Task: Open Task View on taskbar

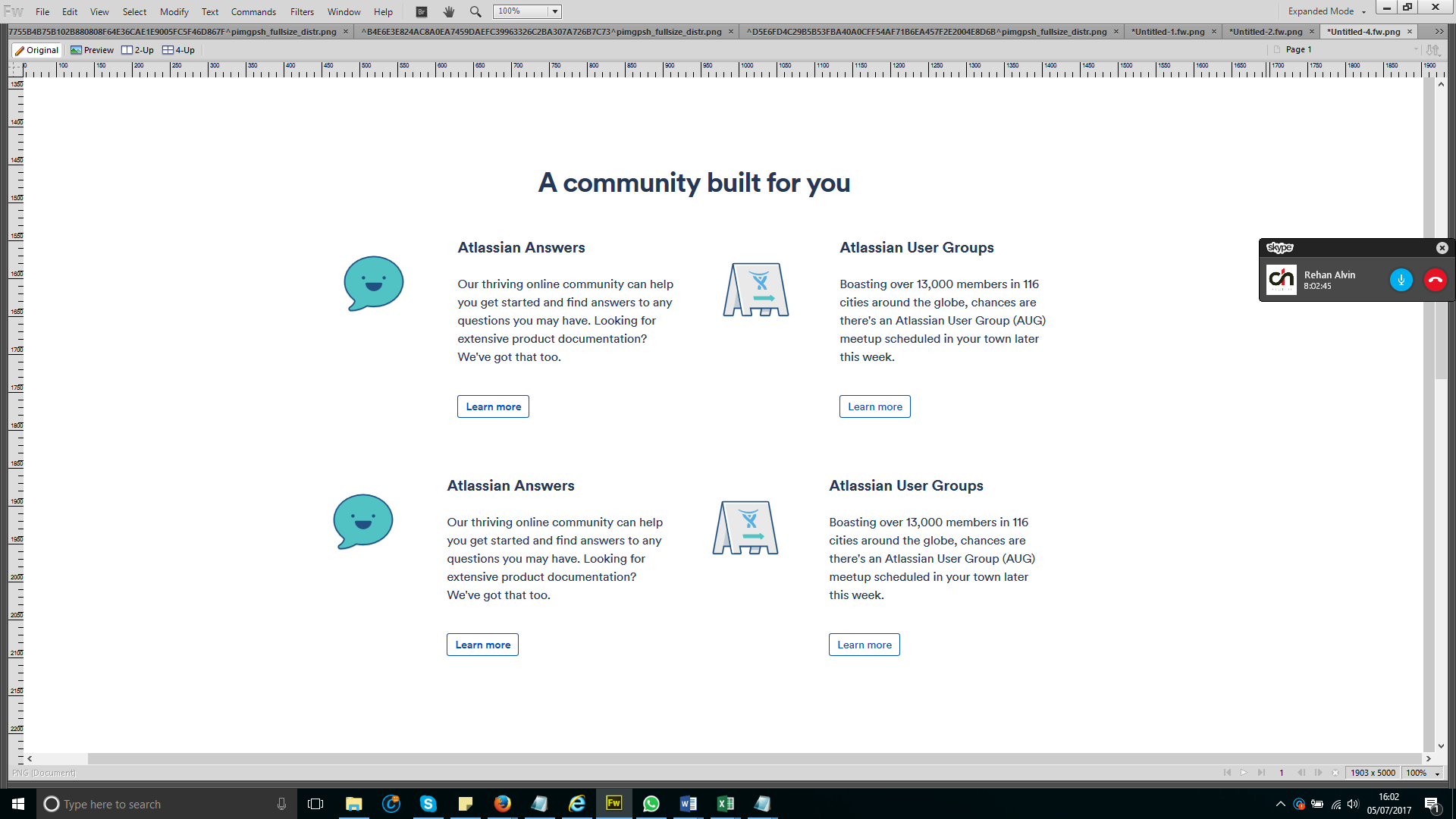Action: coord(315,804)
